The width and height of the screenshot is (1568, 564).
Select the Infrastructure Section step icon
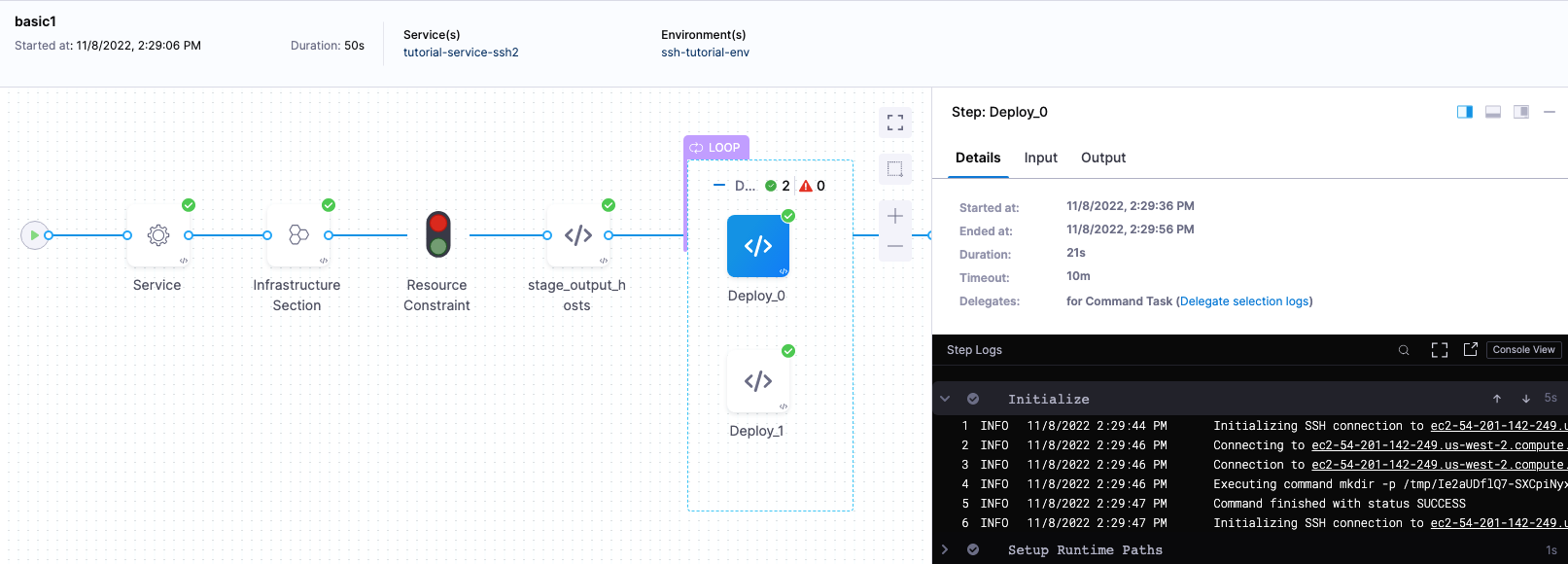[x=297, y=235]
